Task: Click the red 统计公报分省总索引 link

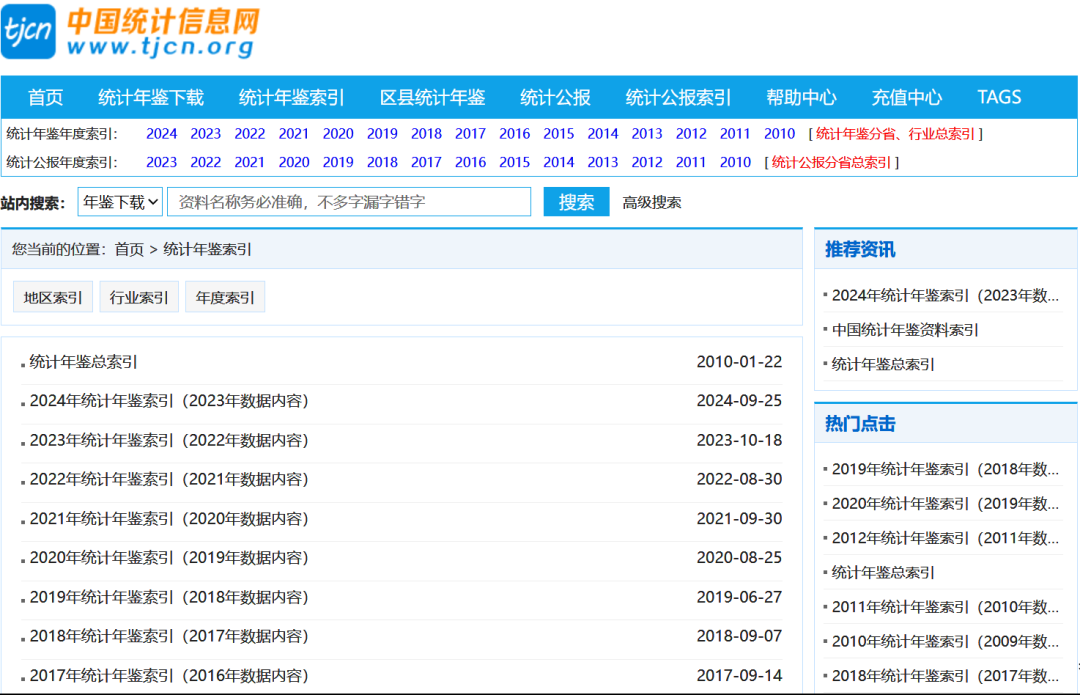Action: 831,162
